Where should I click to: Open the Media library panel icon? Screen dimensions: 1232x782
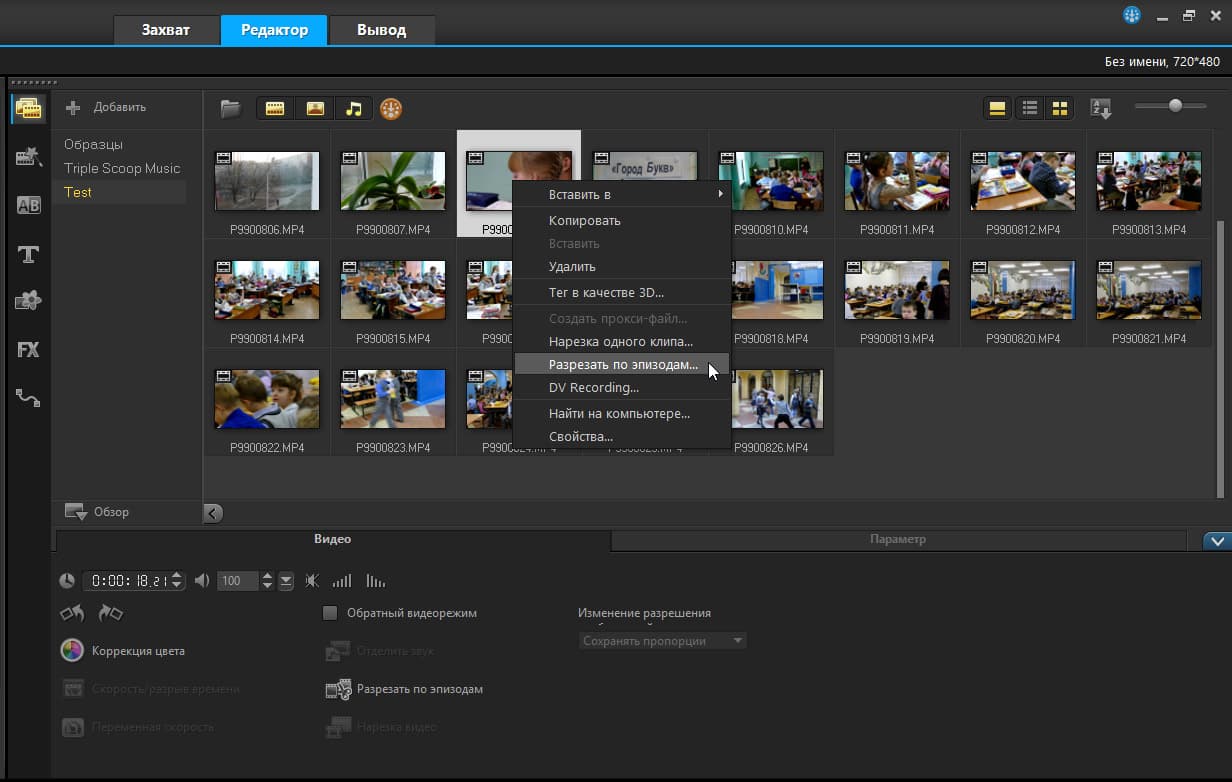pos(28,108)
